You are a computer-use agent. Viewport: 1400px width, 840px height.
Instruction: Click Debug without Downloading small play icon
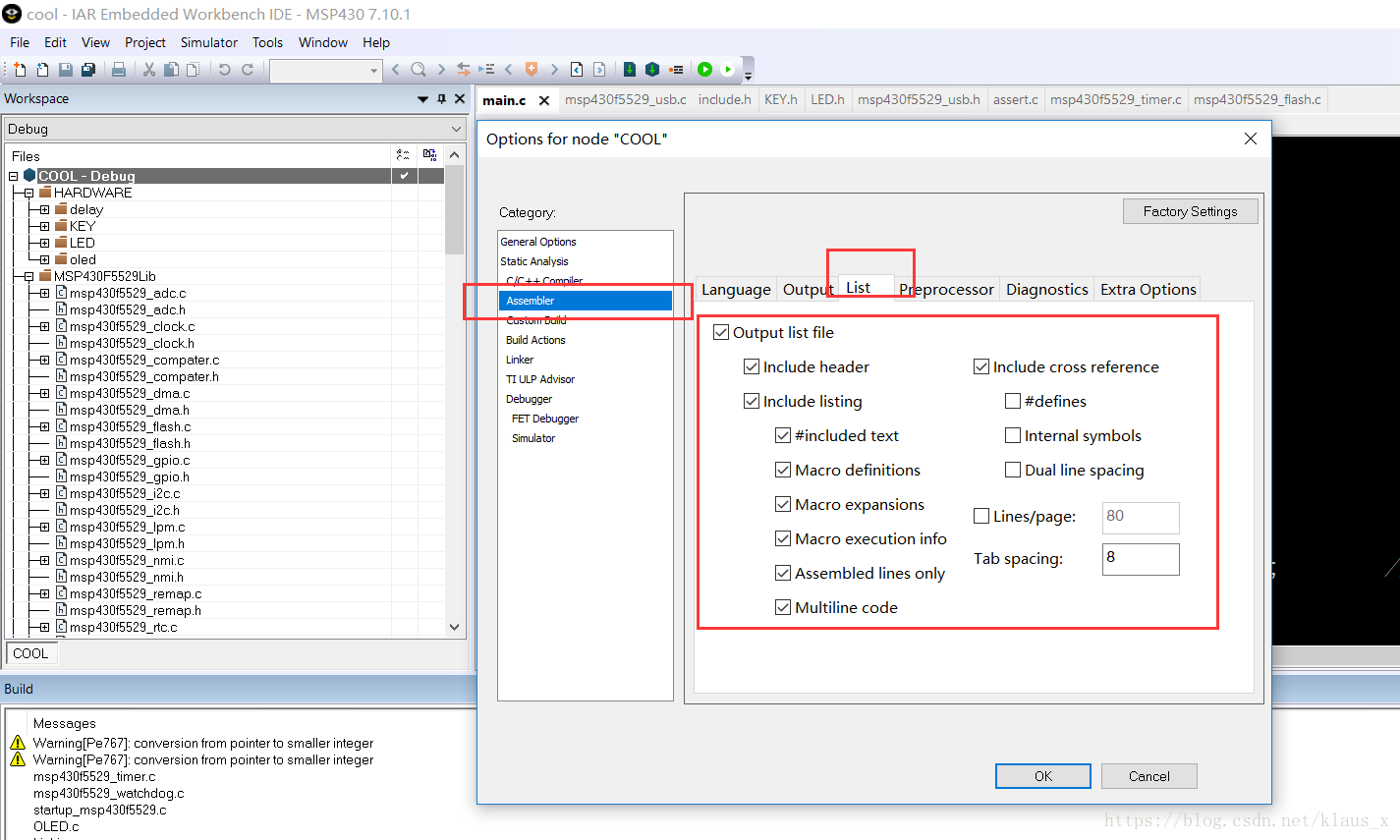(x=728, y=69)
